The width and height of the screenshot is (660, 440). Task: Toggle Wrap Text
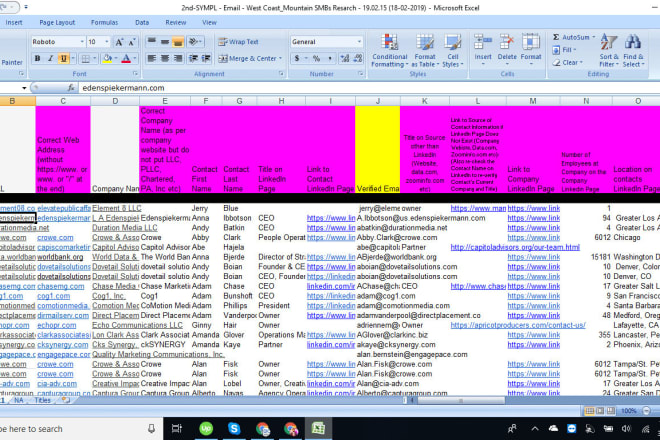pyautogui.click(x=239, y=42)
